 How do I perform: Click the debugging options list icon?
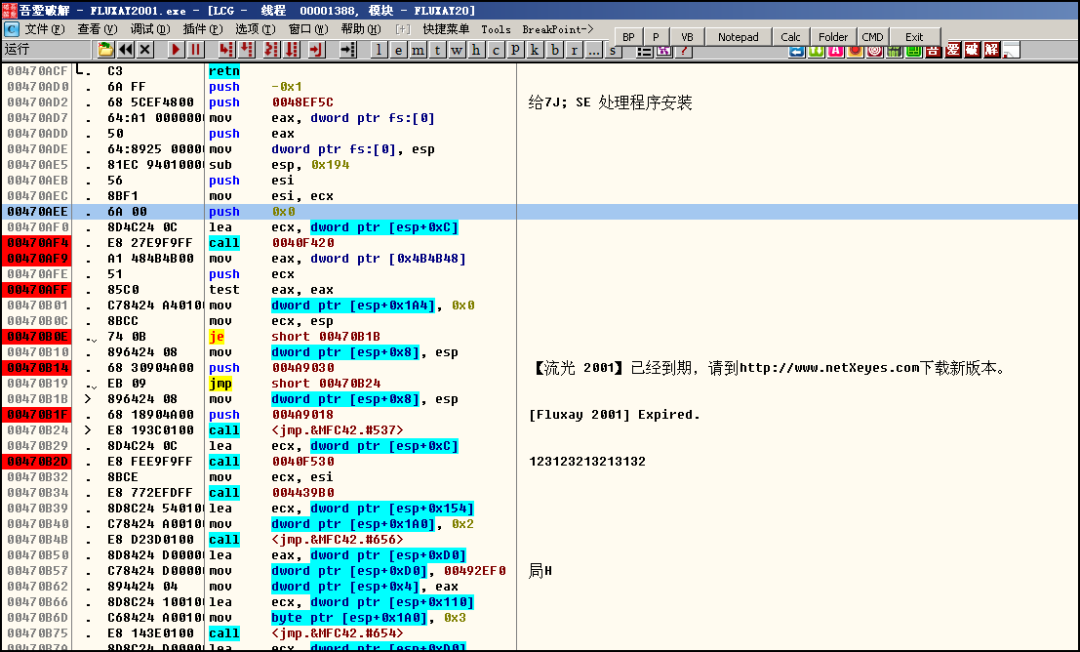click(x=644, y=52)
